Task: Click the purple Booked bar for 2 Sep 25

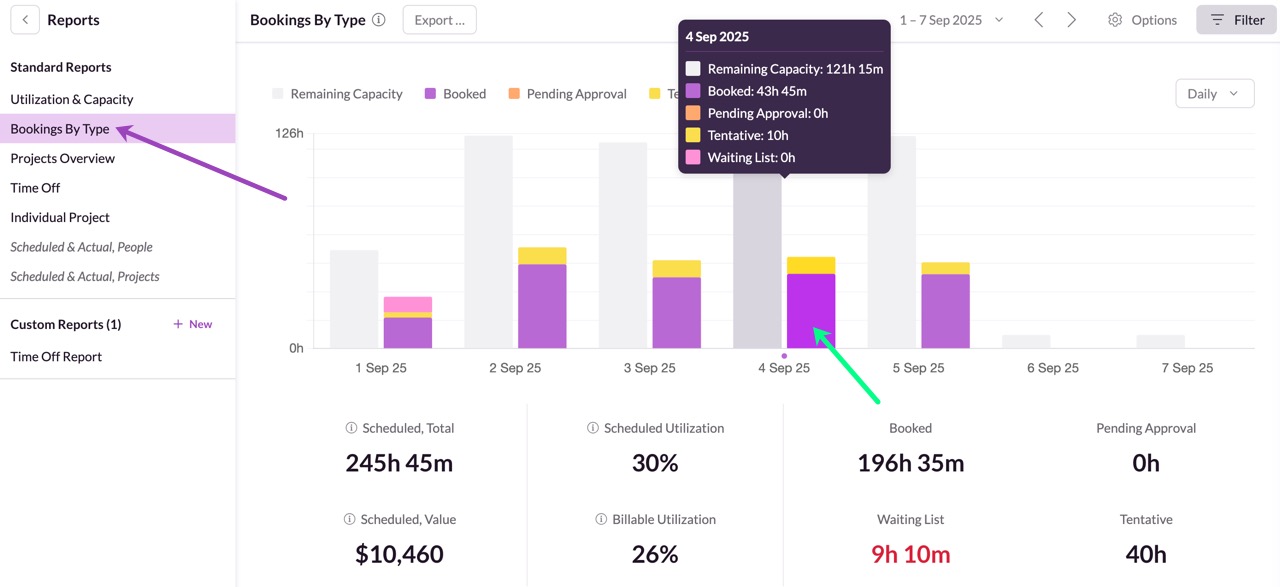Action: 542,306
